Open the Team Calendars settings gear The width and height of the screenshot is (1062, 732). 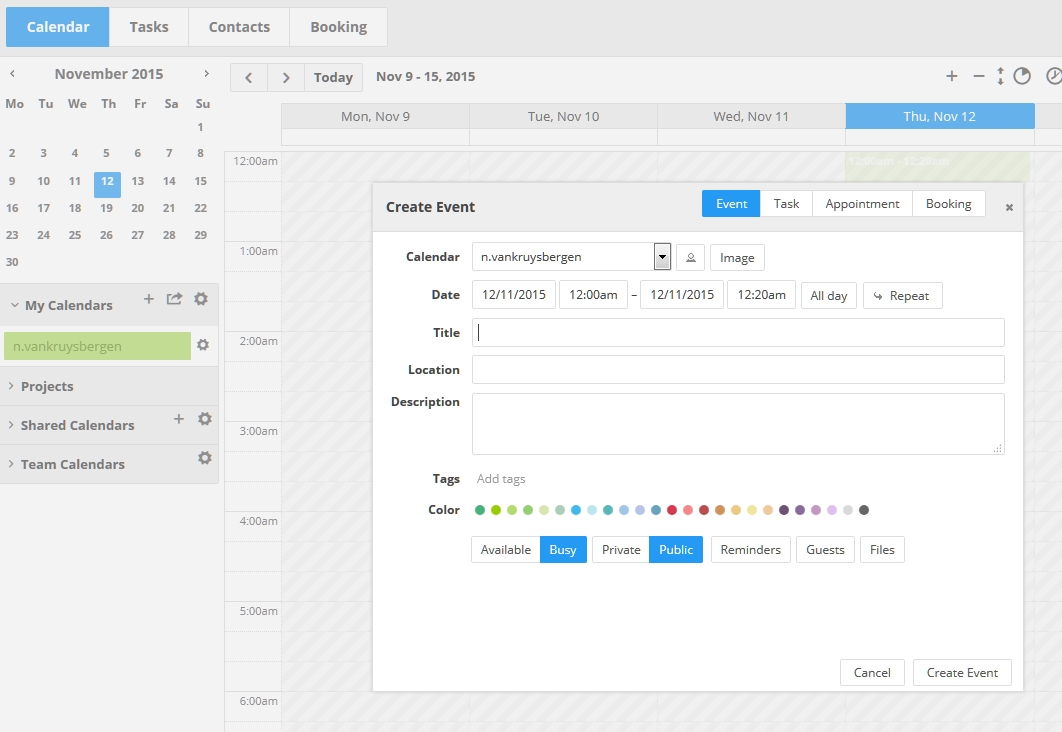205,458
